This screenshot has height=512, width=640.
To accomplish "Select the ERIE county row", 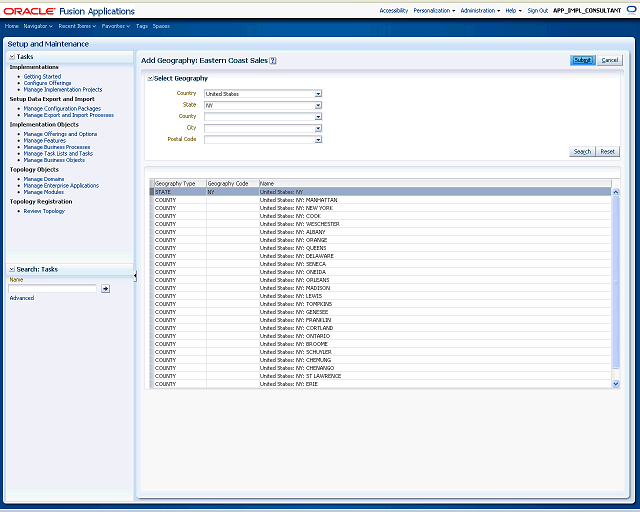I will tap(380, 384).
